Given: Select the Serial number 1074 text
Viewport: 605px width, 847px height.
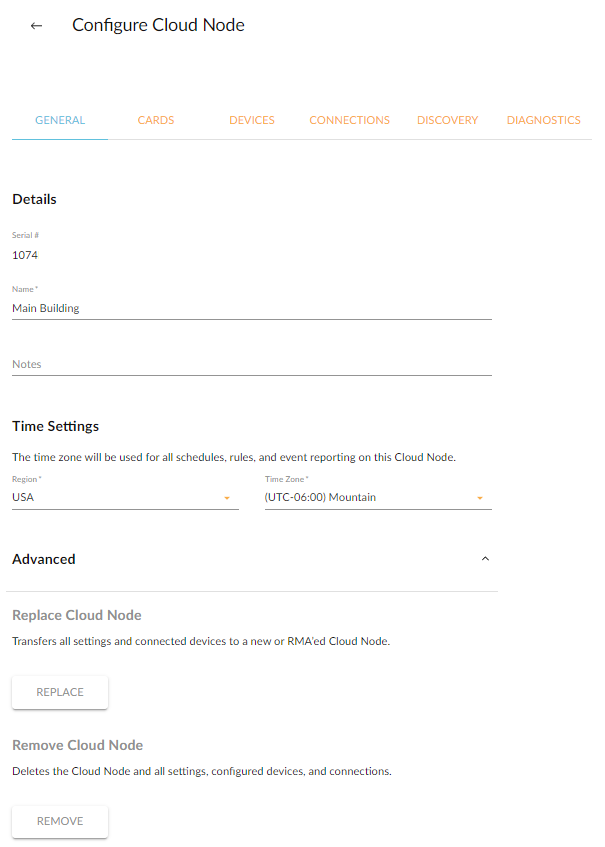Looking at the screenshot, I should (x=24, y=255).
